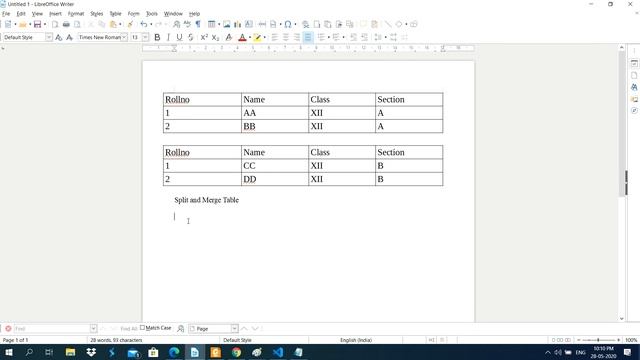Click the red font color swatch button
This screenshot has width=640, height=360.
tap(242, 37)
